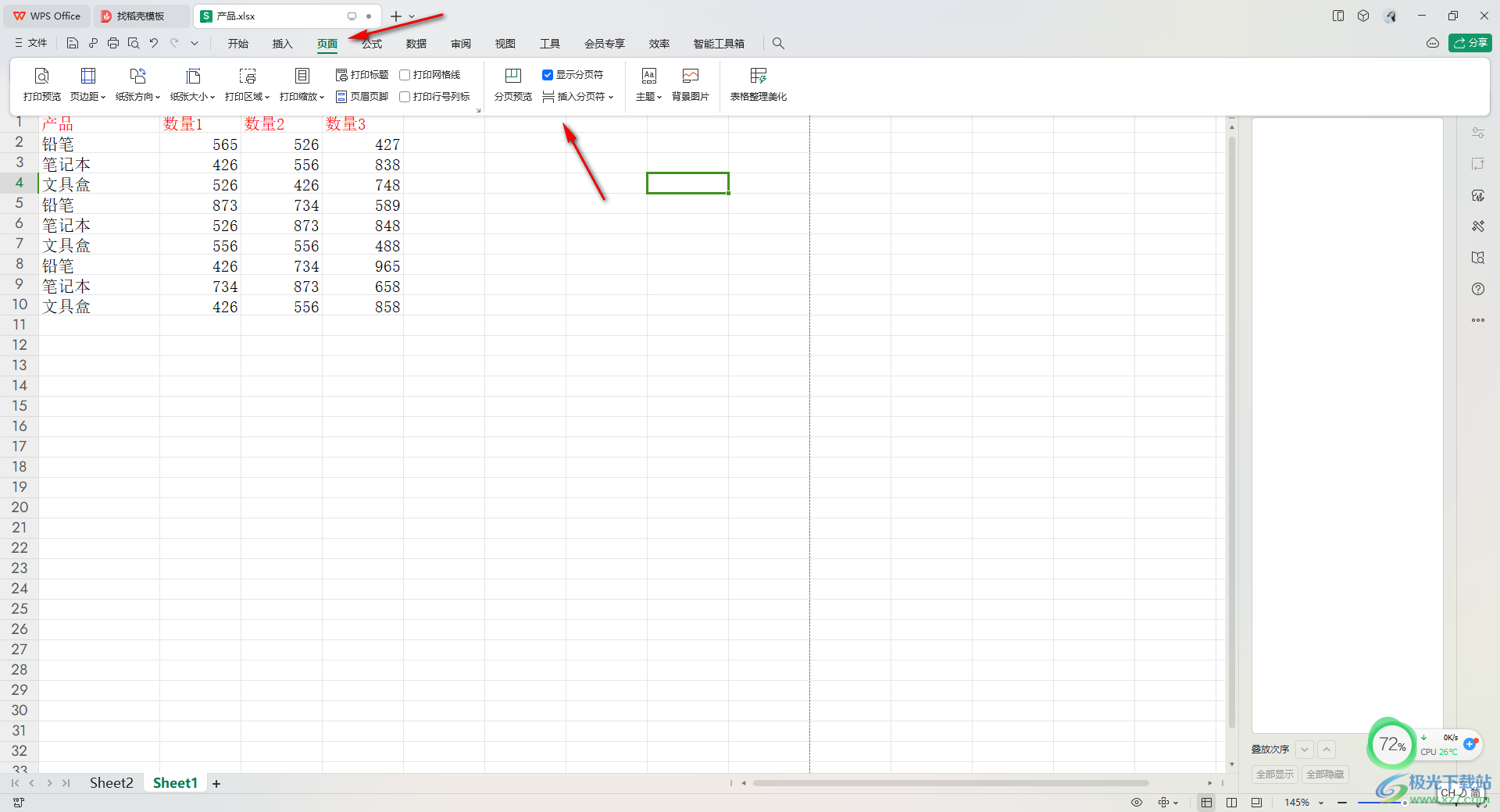This screenshot has height=812, width=1500.
Task: Go to first sheet navigation arrow
Action: click(x=15, y=783)
